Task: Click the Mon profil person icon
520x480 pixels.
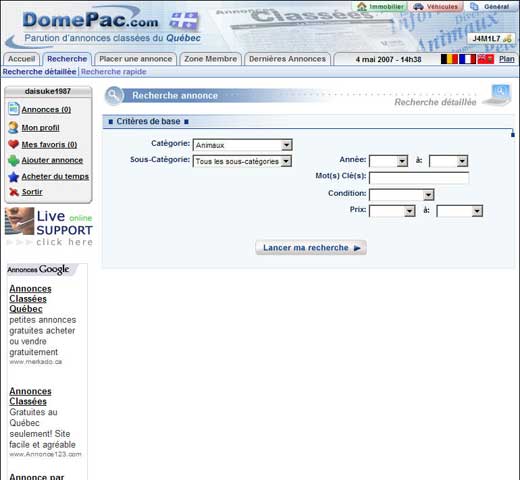Action: pos(14,127)
